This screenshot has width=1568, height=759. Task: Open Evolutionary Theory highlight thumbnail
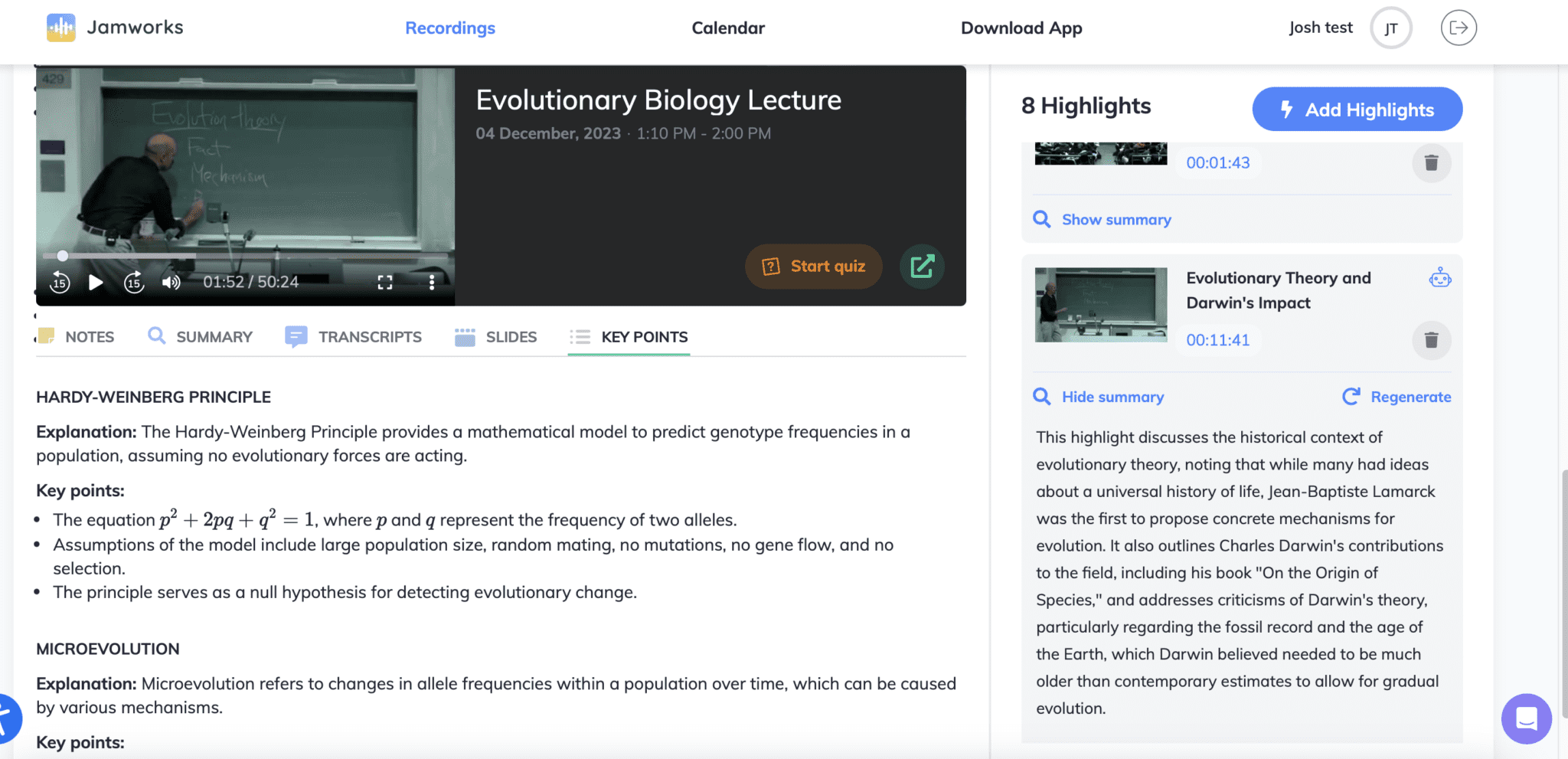coord(1101,305)
